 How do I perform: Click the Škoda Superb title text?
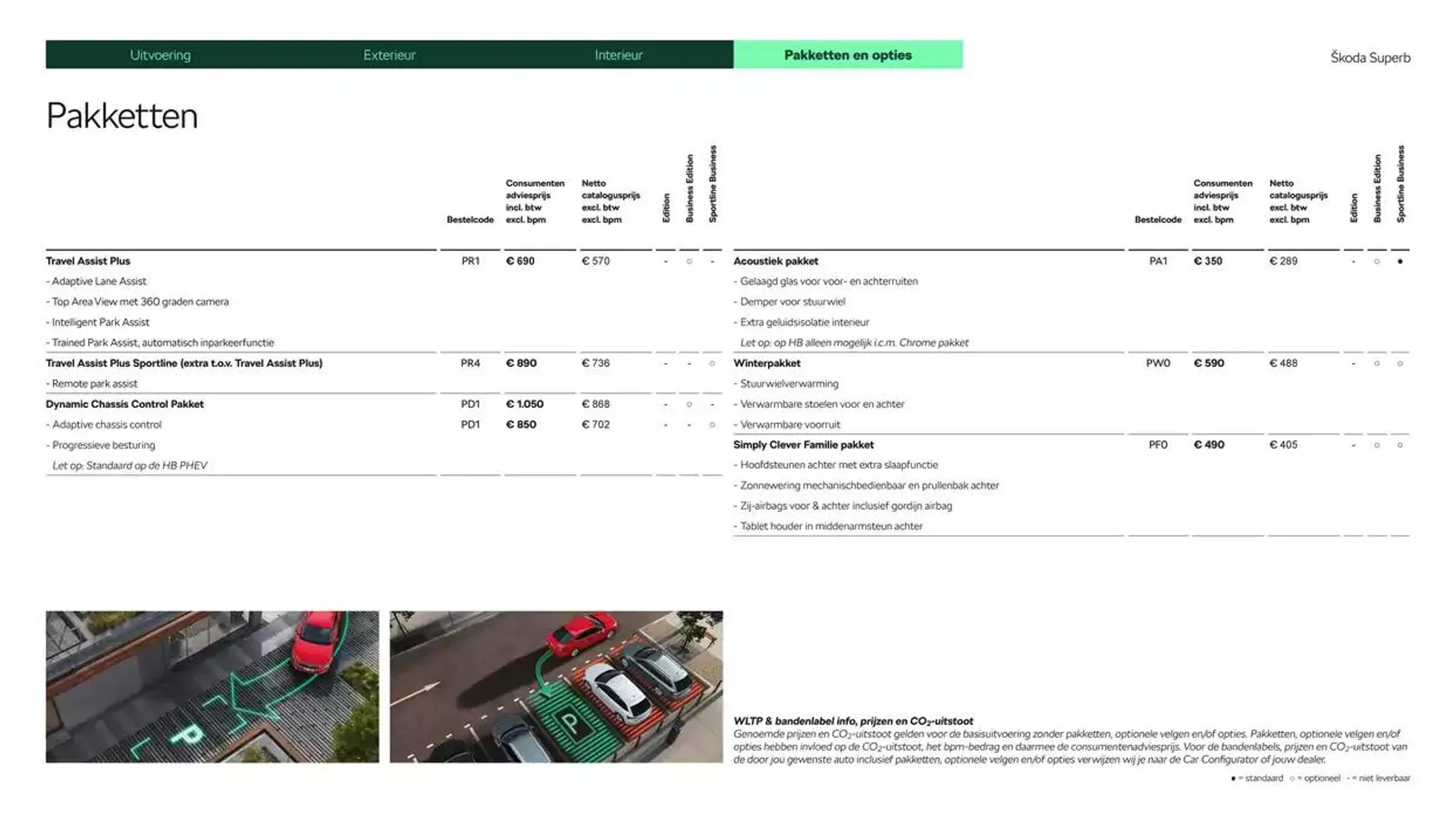pos(1370,58)
